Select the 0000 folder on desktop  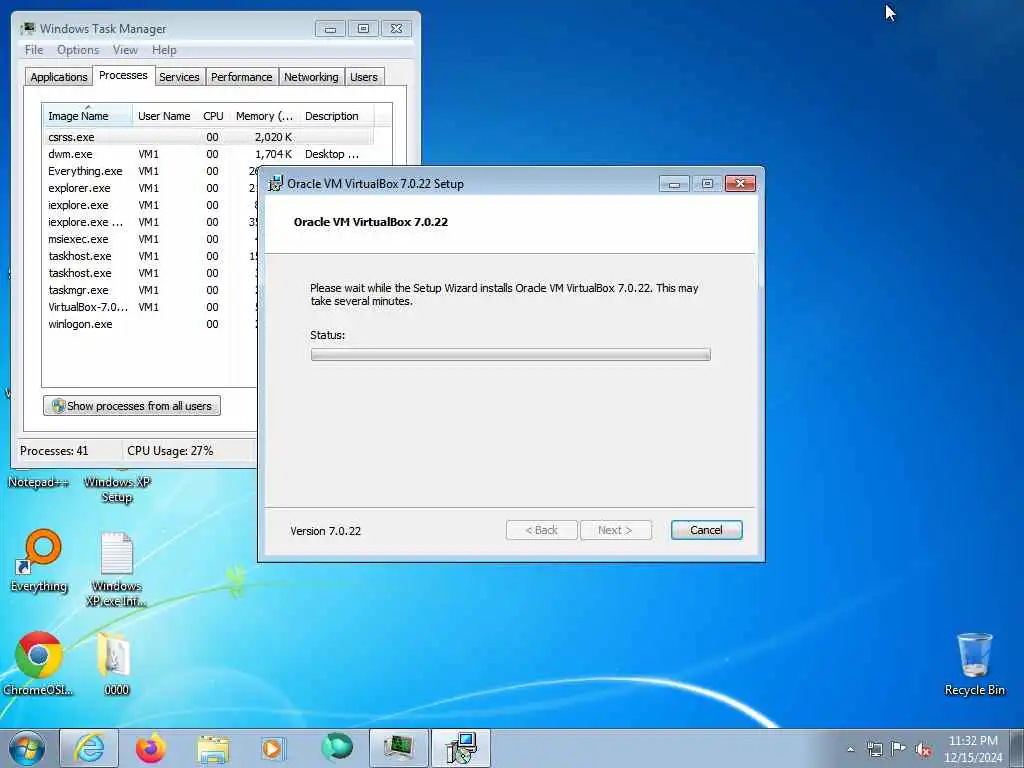tap(116, 663)
